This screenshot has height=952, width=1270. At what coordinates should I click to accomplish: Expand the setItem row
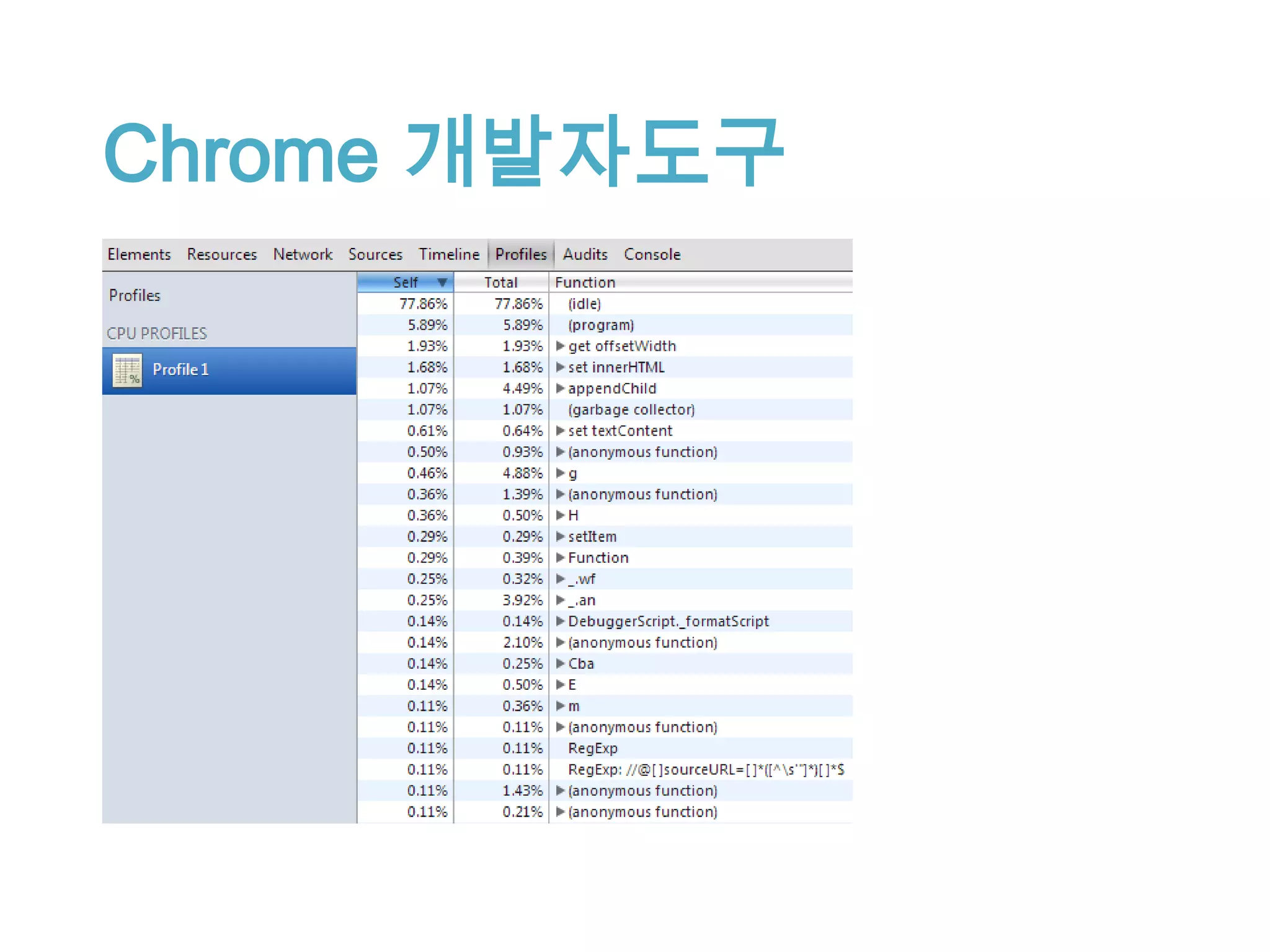coord(560,537)
